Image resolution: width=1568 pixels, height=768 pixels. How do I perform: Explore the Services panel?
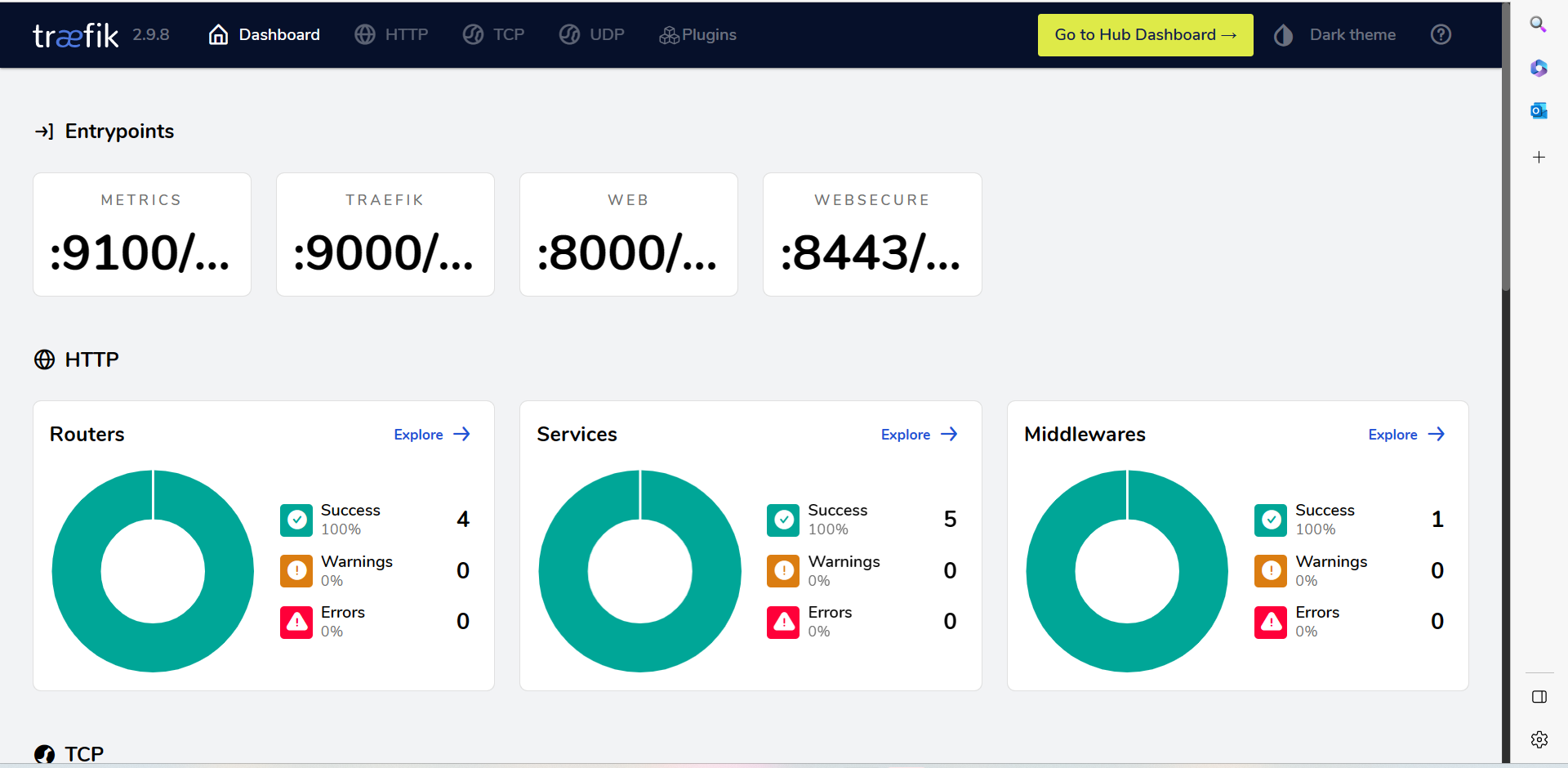coord(919,435)
